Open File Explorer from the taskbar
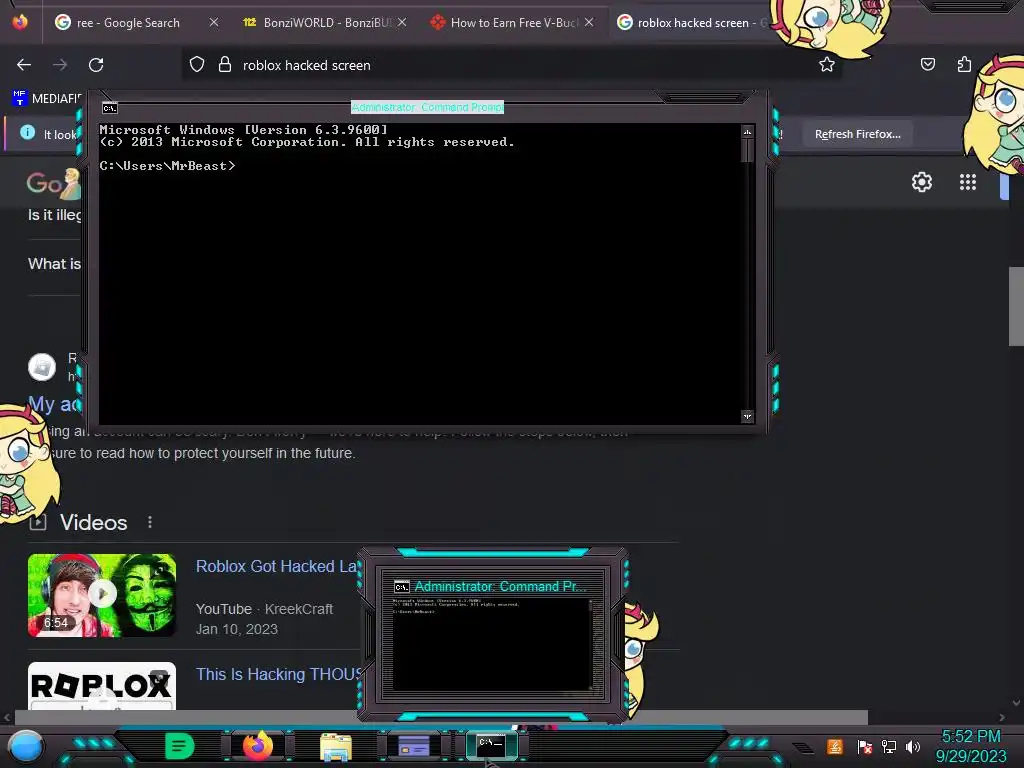The height and width of the screenshot is (768, 1024). pos(336,746)
